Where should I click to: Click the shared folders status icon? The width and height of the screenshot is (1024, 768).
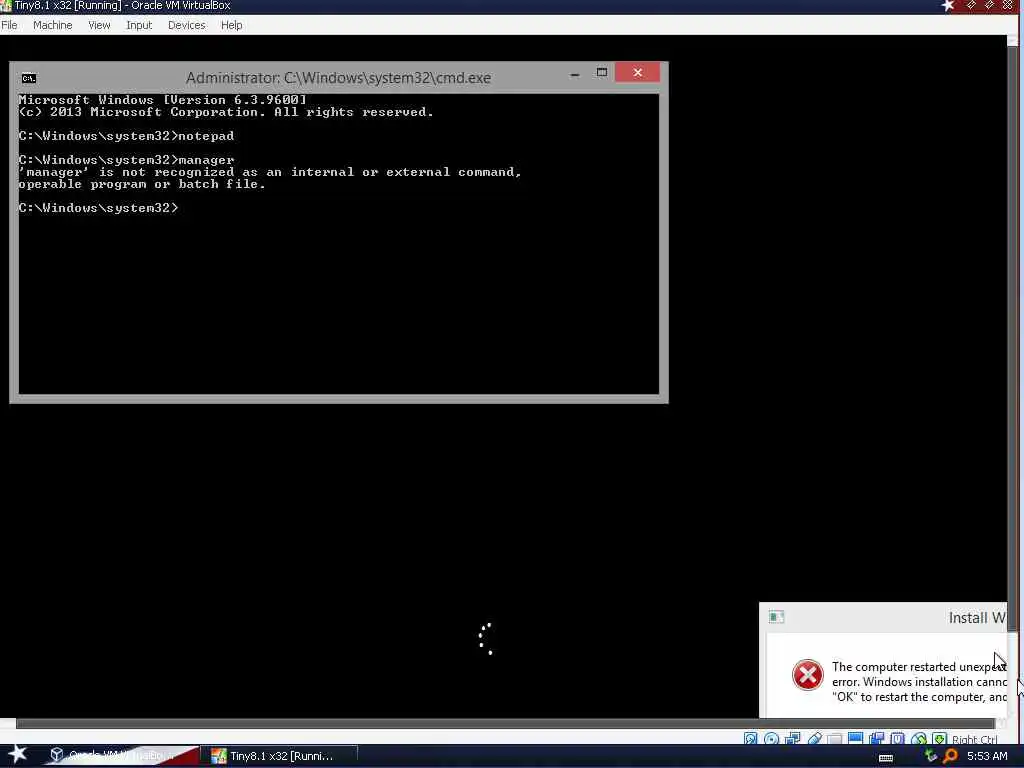(x=835, y=739)
